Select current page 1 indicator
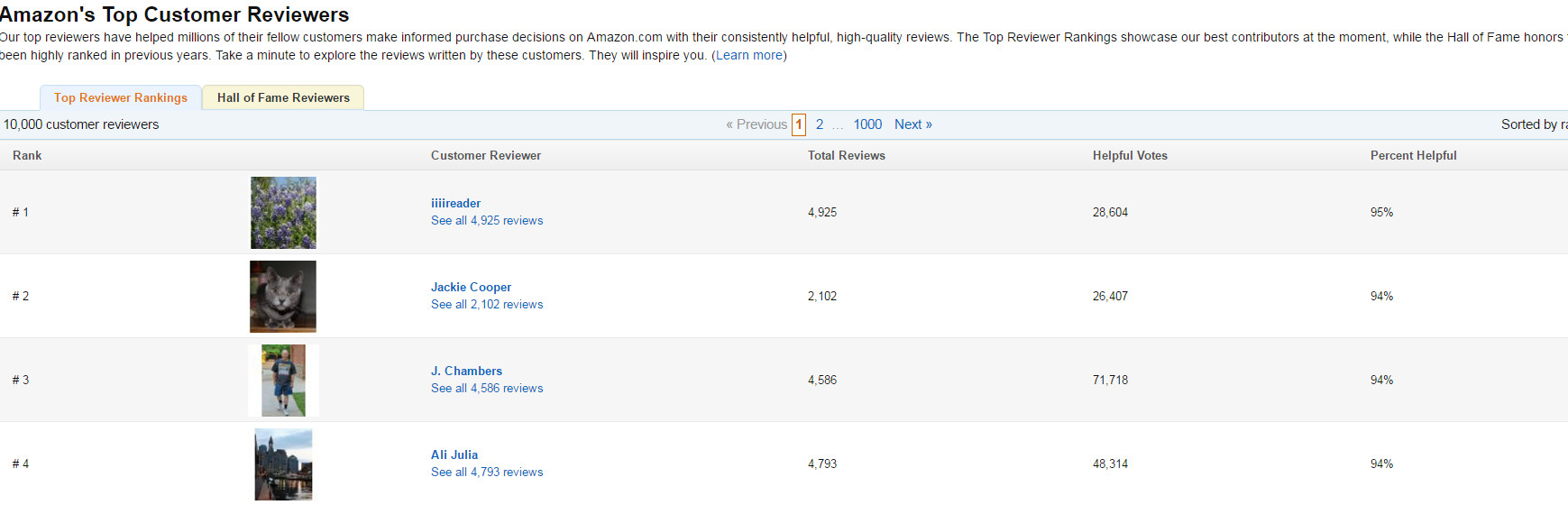Viewport: 1568px width, 505px height. click(799, 124)
